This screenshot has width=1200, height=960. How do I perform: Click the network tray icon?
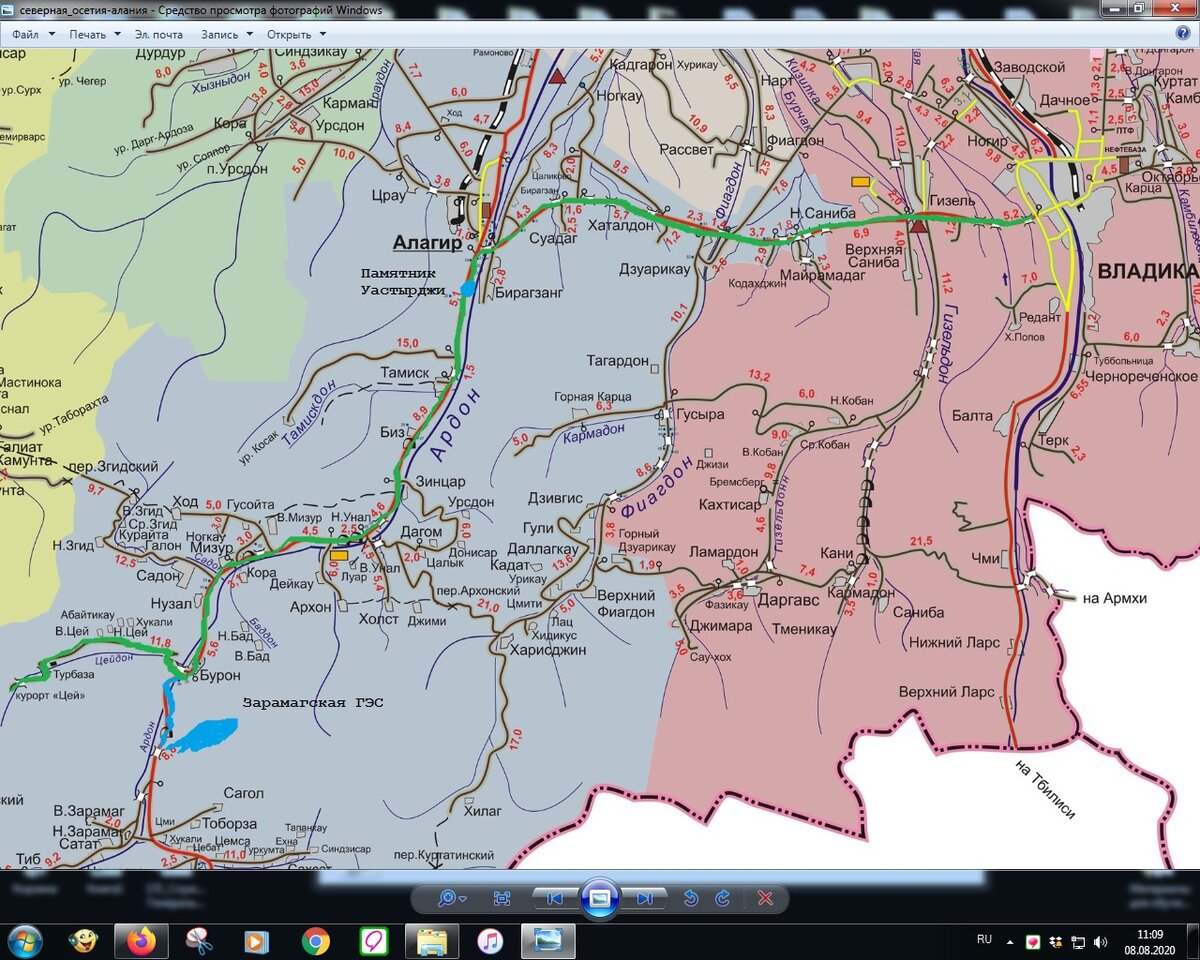1078,941
